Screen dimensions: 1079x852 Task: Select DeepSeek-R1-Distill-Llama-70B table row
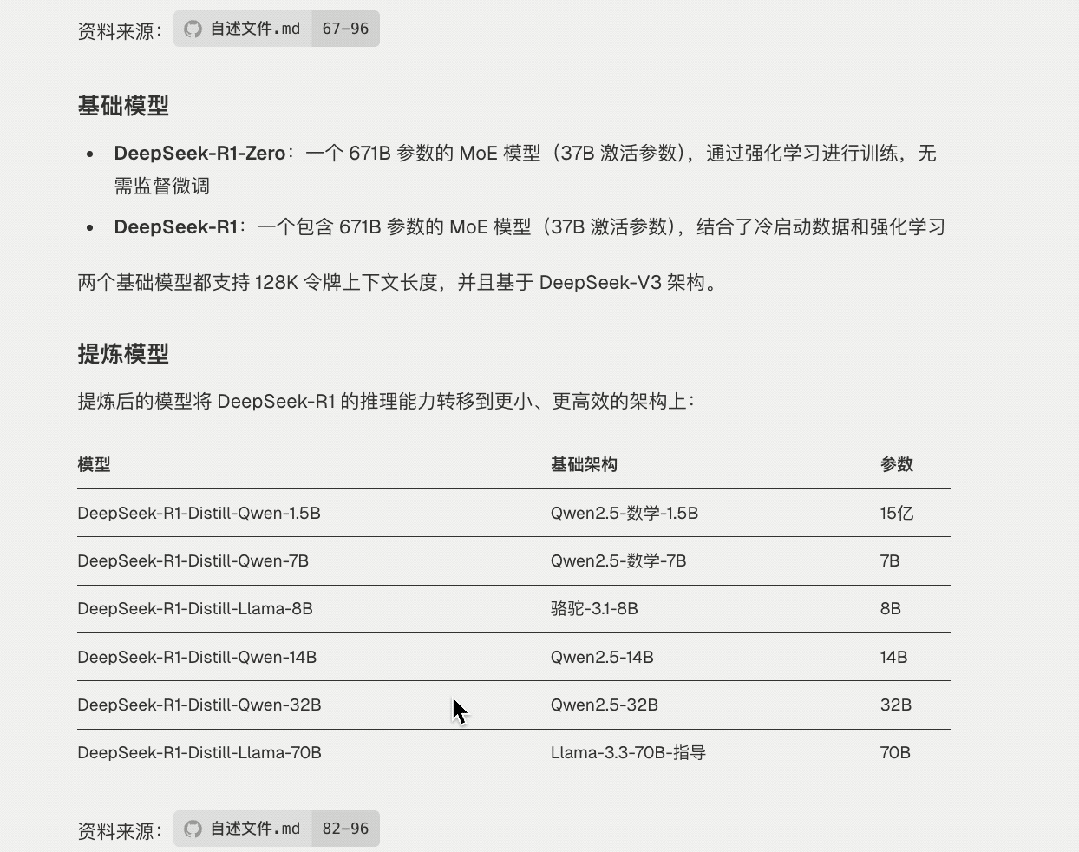[x=514, y=753]
